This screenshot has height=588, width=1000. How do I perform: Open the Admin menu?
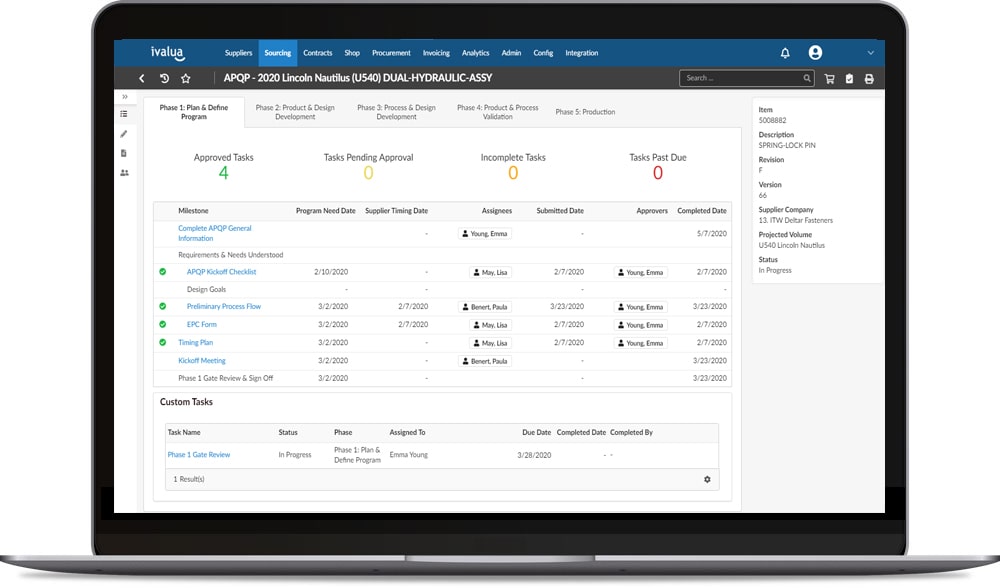(x=511, y=53)
